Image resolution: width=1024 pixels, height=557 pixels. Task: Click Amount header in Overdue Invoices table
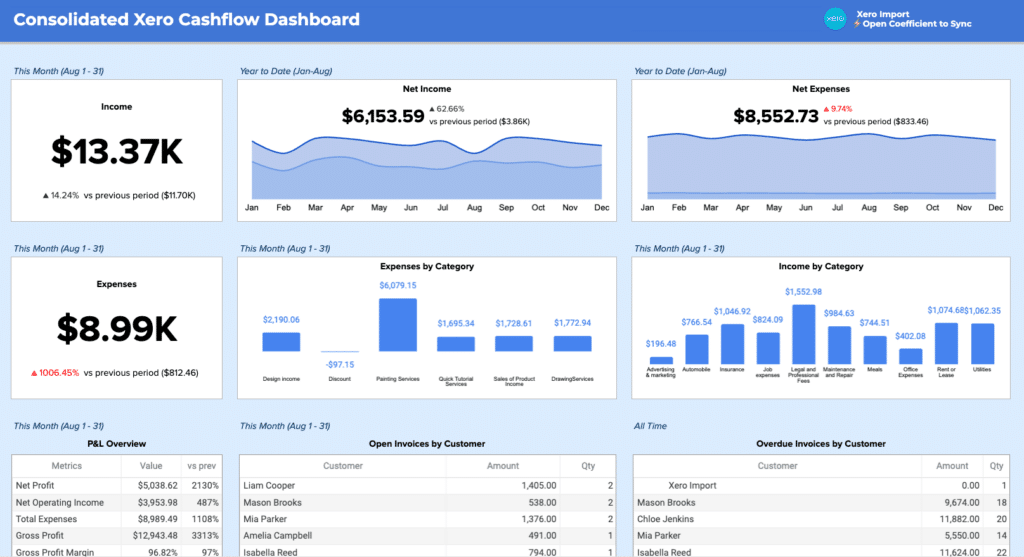click(952, 466)
